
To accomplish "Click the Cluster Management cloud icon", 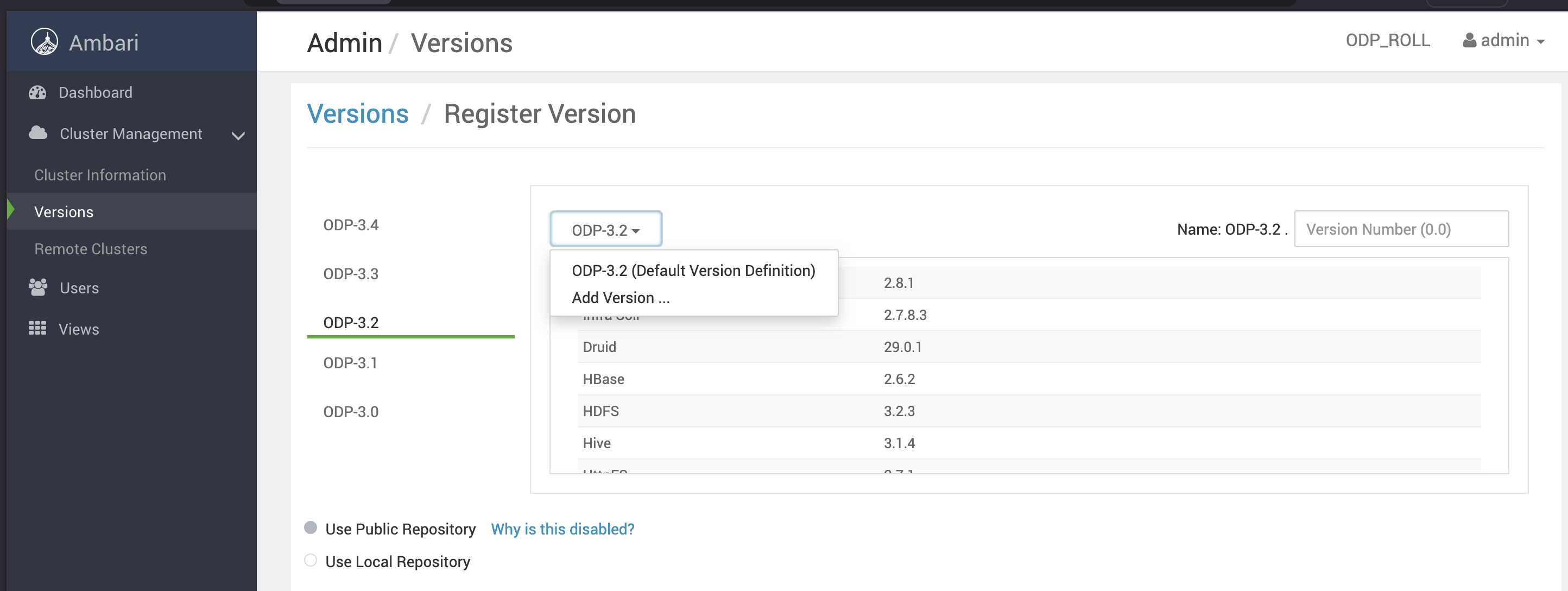I will [39, 133].
